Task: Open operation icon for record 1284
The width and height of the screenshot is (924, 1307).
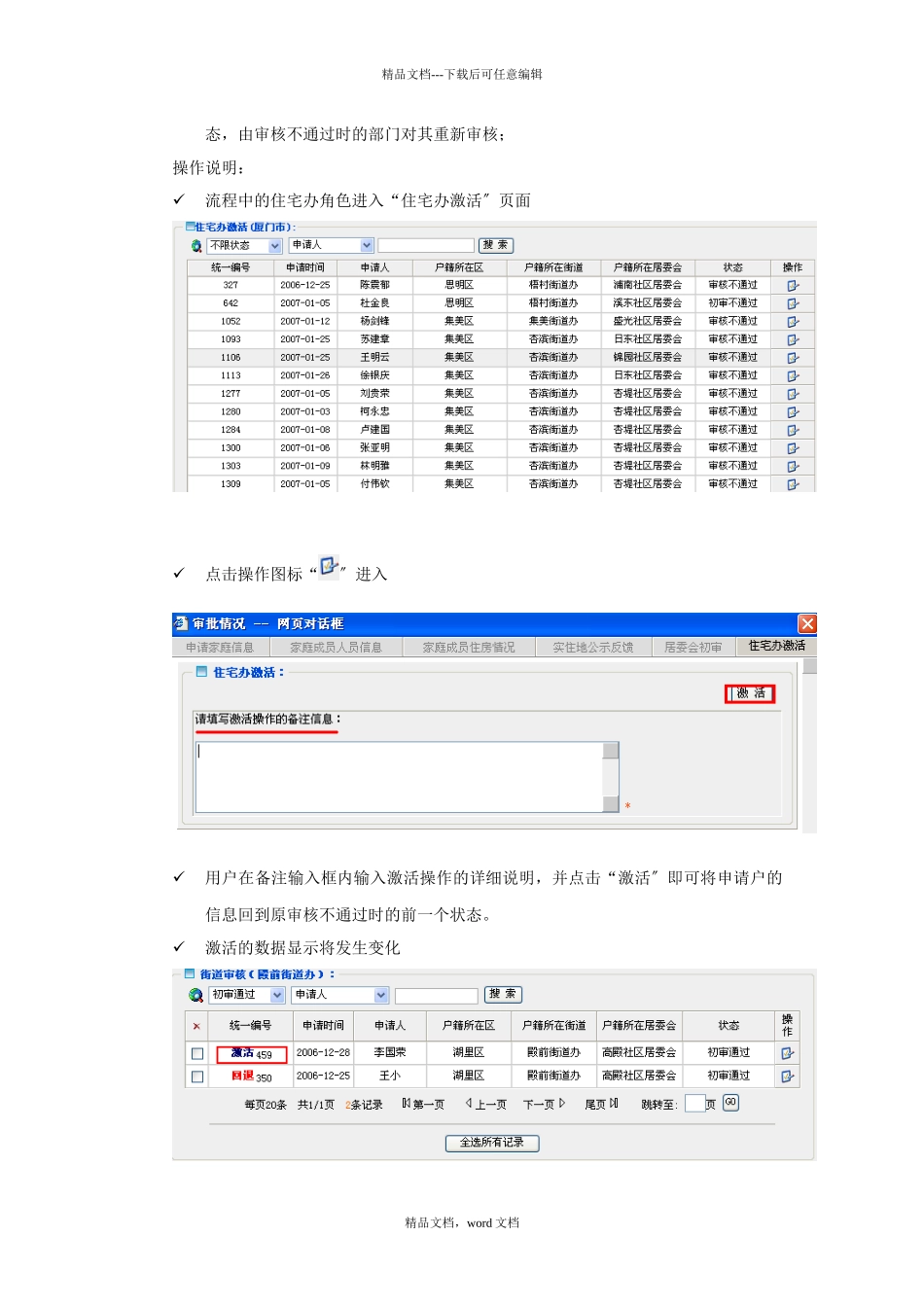Action: [x=793, y=430]
